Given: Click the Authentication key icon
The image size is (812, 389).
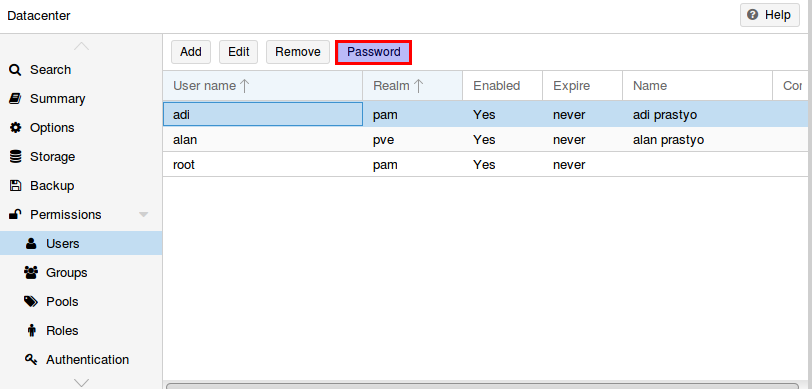Looking at the screenshot, I should (32, 359).
